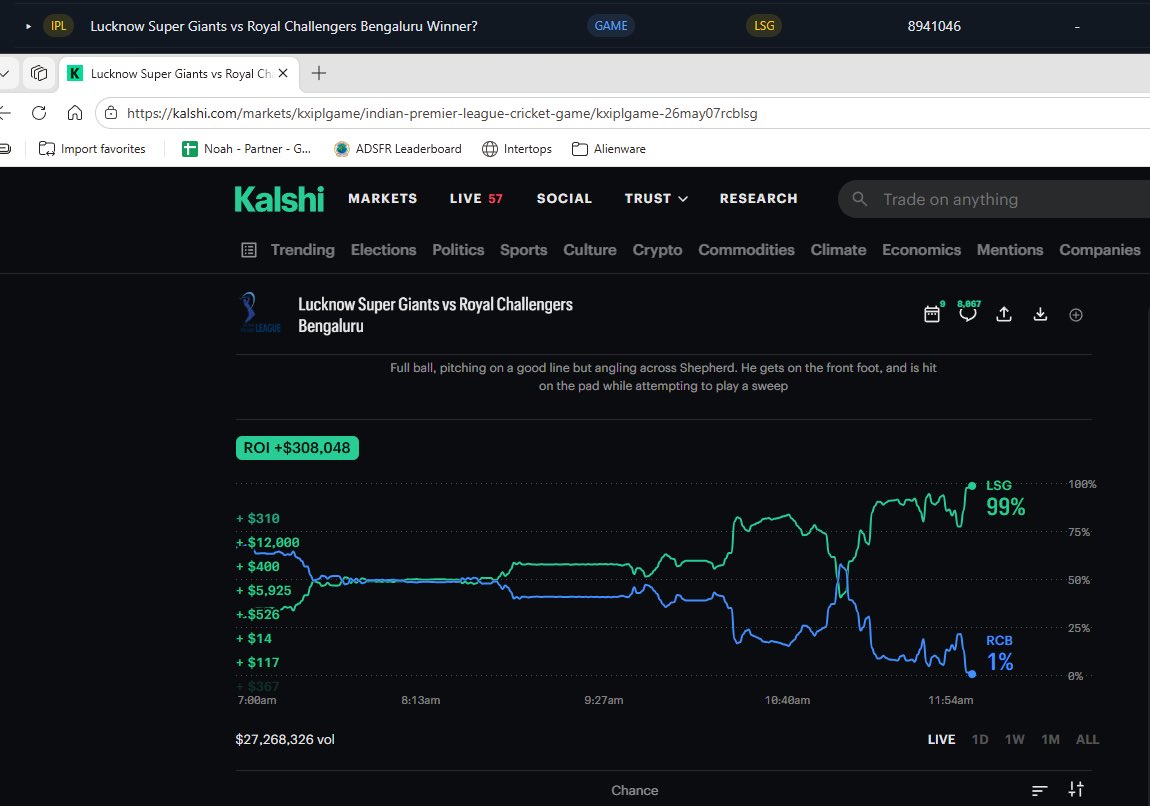Open the Intertops bookmark
Image resolution: width=1150 pixels, height=806 pixels.
pyautogui.click(x=517, y=149)
